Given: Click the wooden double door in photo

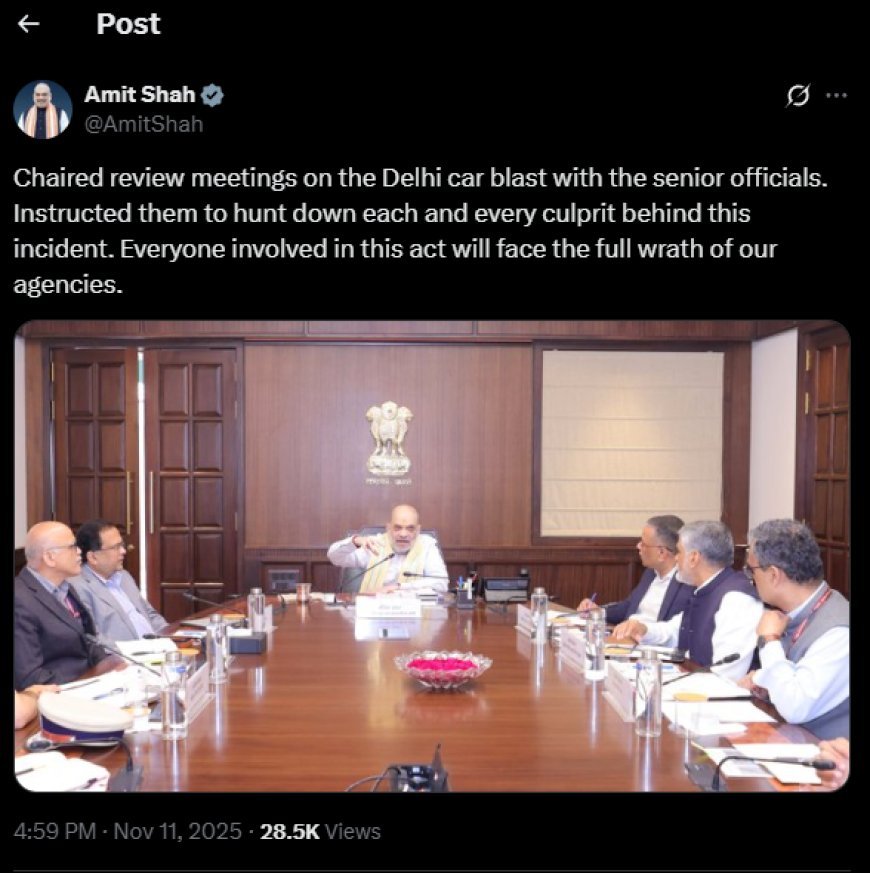Looking at the screenshot, I should [145, 479].
